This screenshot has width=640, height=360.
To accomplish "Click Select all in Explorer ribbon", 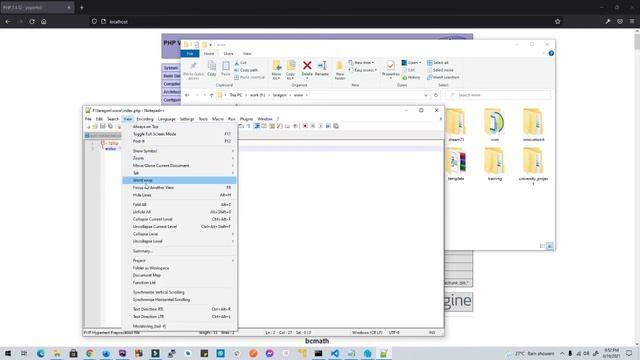I will pyautogui.click(x=438, y=62).
